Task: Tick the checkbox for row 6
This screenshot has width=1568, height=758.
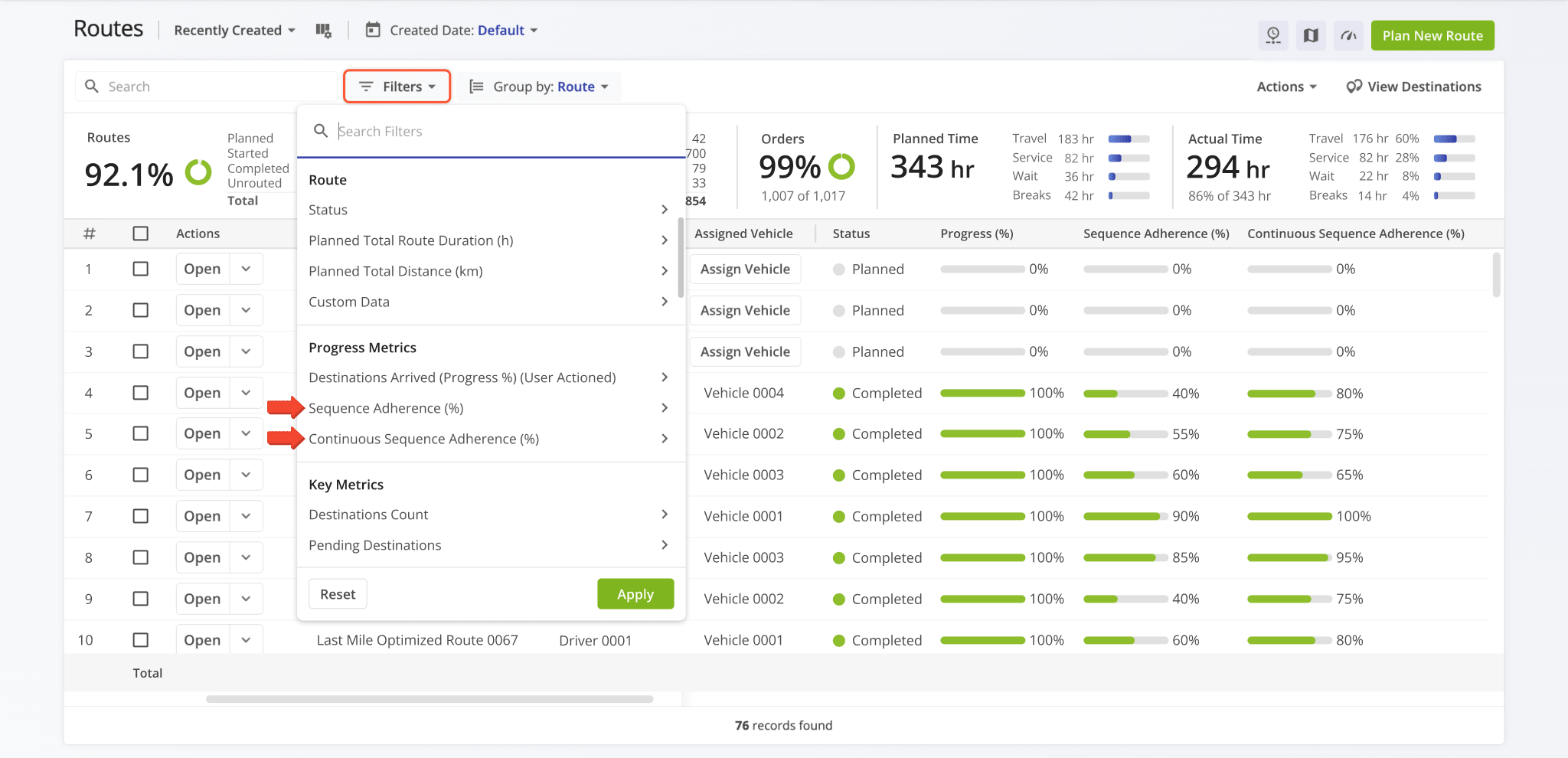Action: (140, 475)
